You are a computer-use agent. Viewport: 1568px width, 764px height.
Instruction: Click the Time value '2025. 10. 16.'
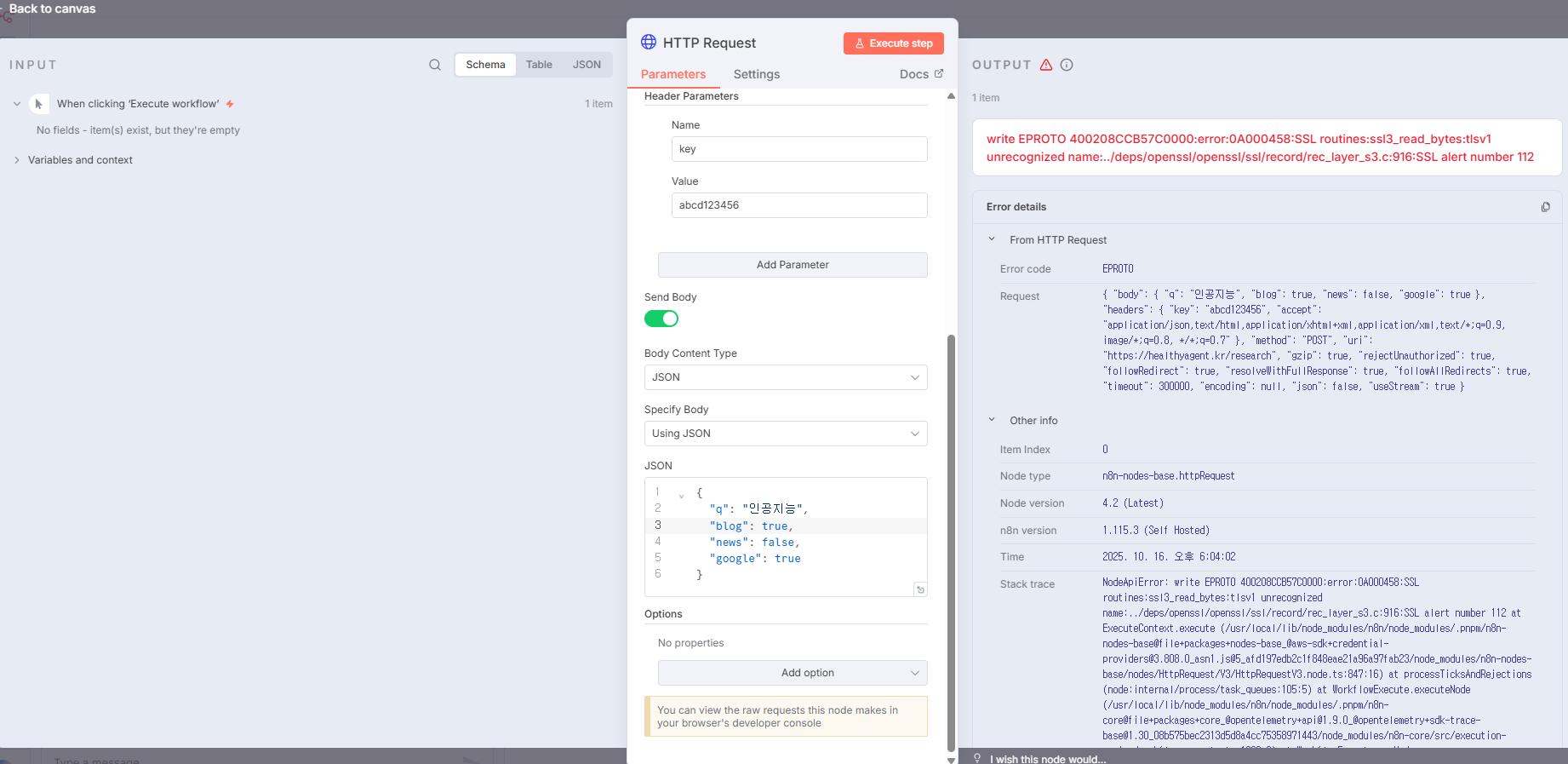click(x=1169, y=557)
